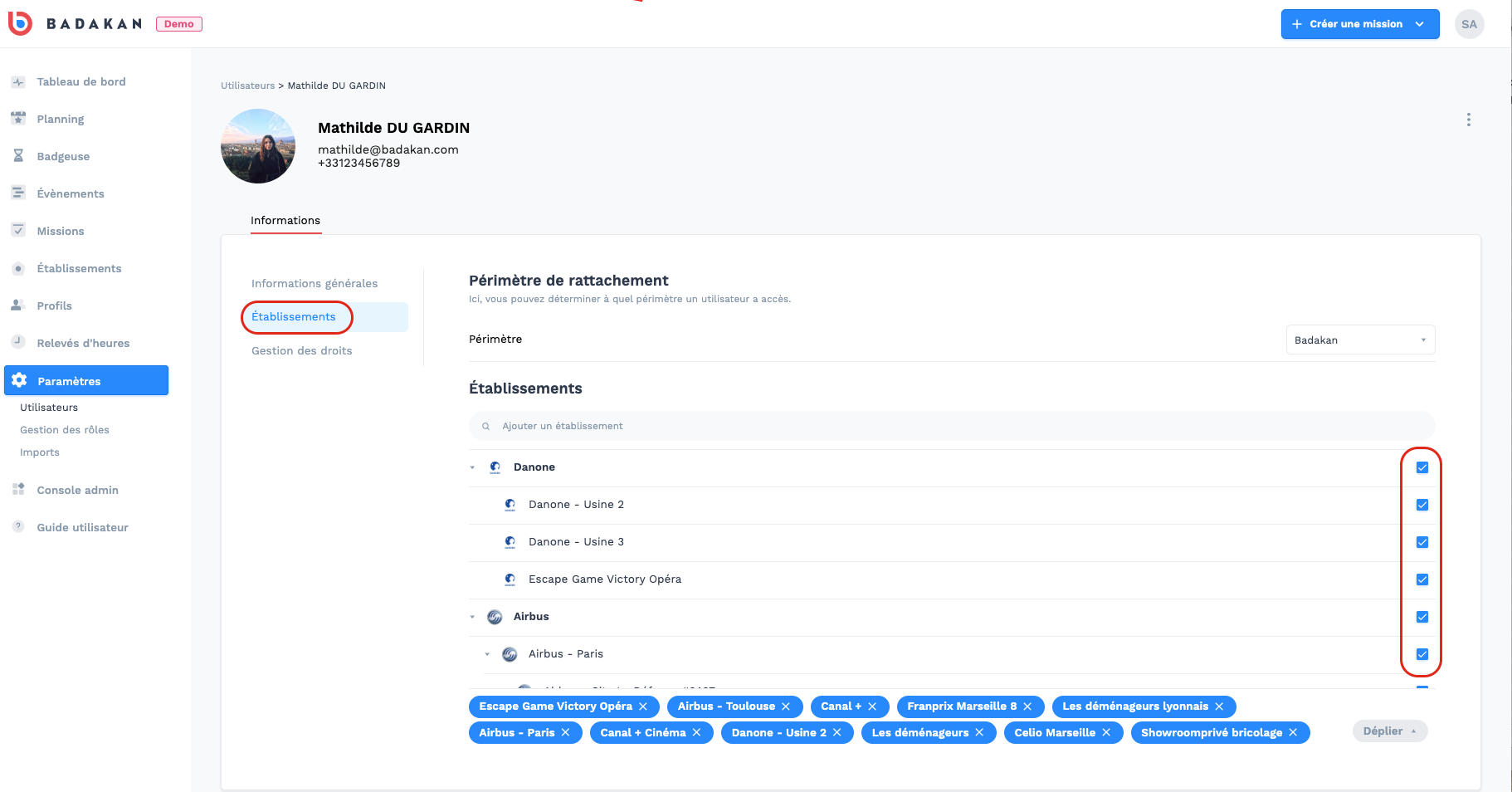Open Utilisateurs submenu under Paramètres
Viewport: 1512px width, 792px height.
[49, 408]
